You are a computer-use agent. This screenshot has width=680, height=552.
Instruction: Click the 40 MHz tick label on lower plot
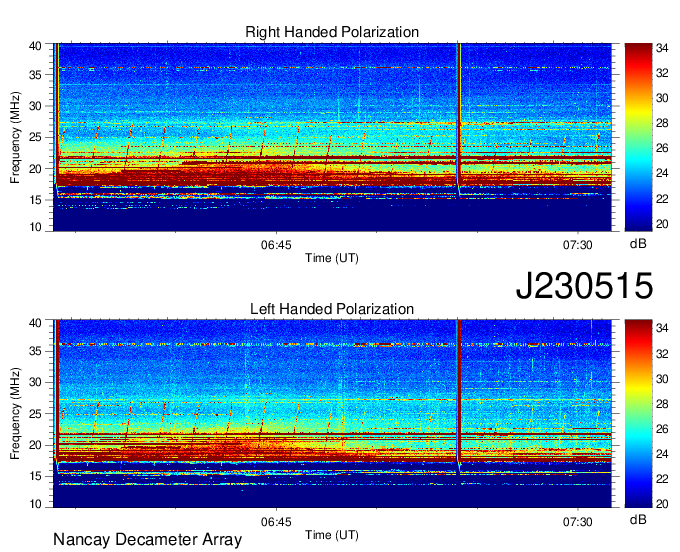35,323
